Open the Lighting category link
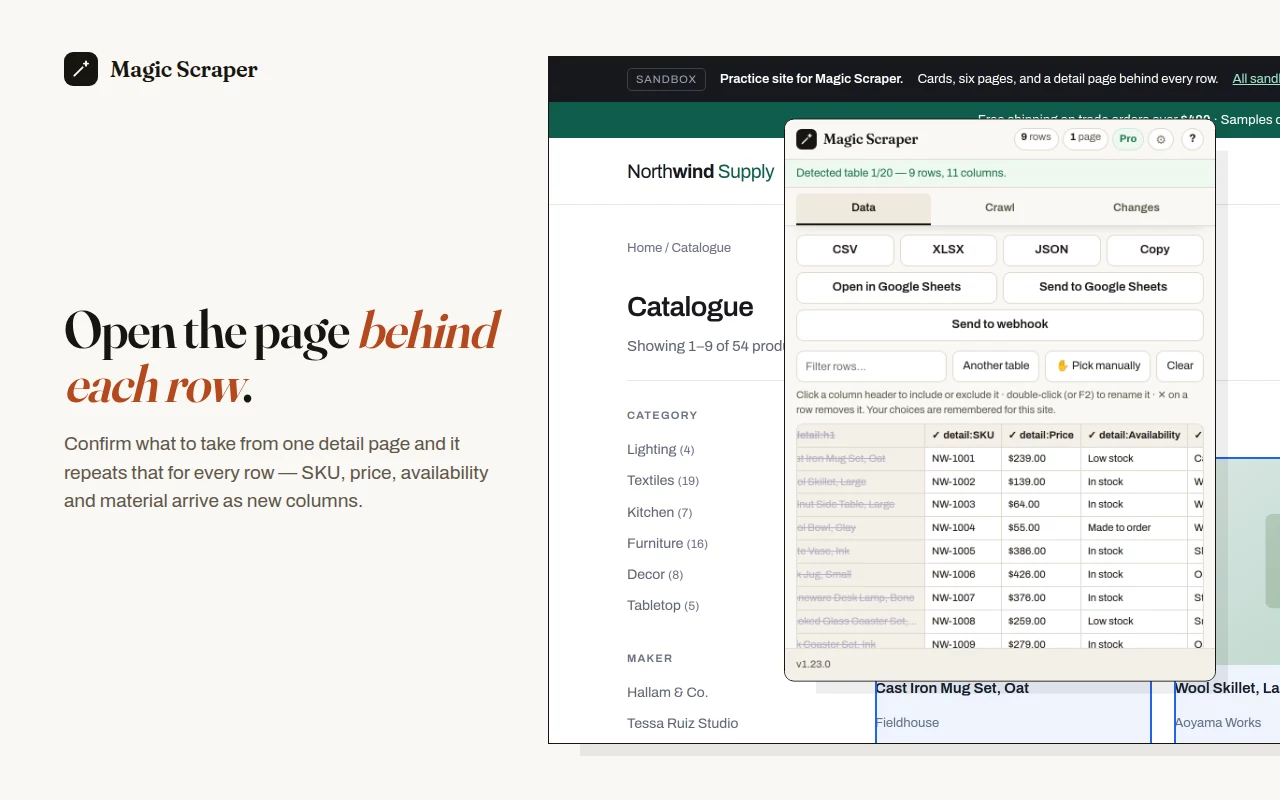Viewport: 1280px width, 800px height. [x=660, y=450]
